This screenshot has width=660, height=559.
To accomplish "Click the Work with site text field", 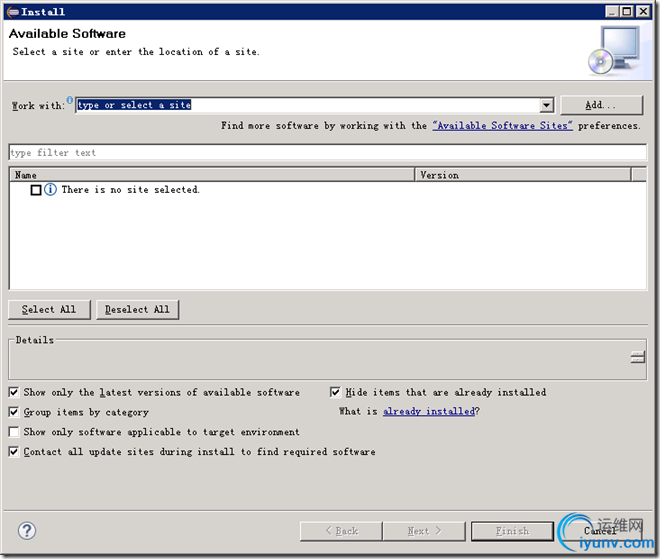I will [308, 105].
